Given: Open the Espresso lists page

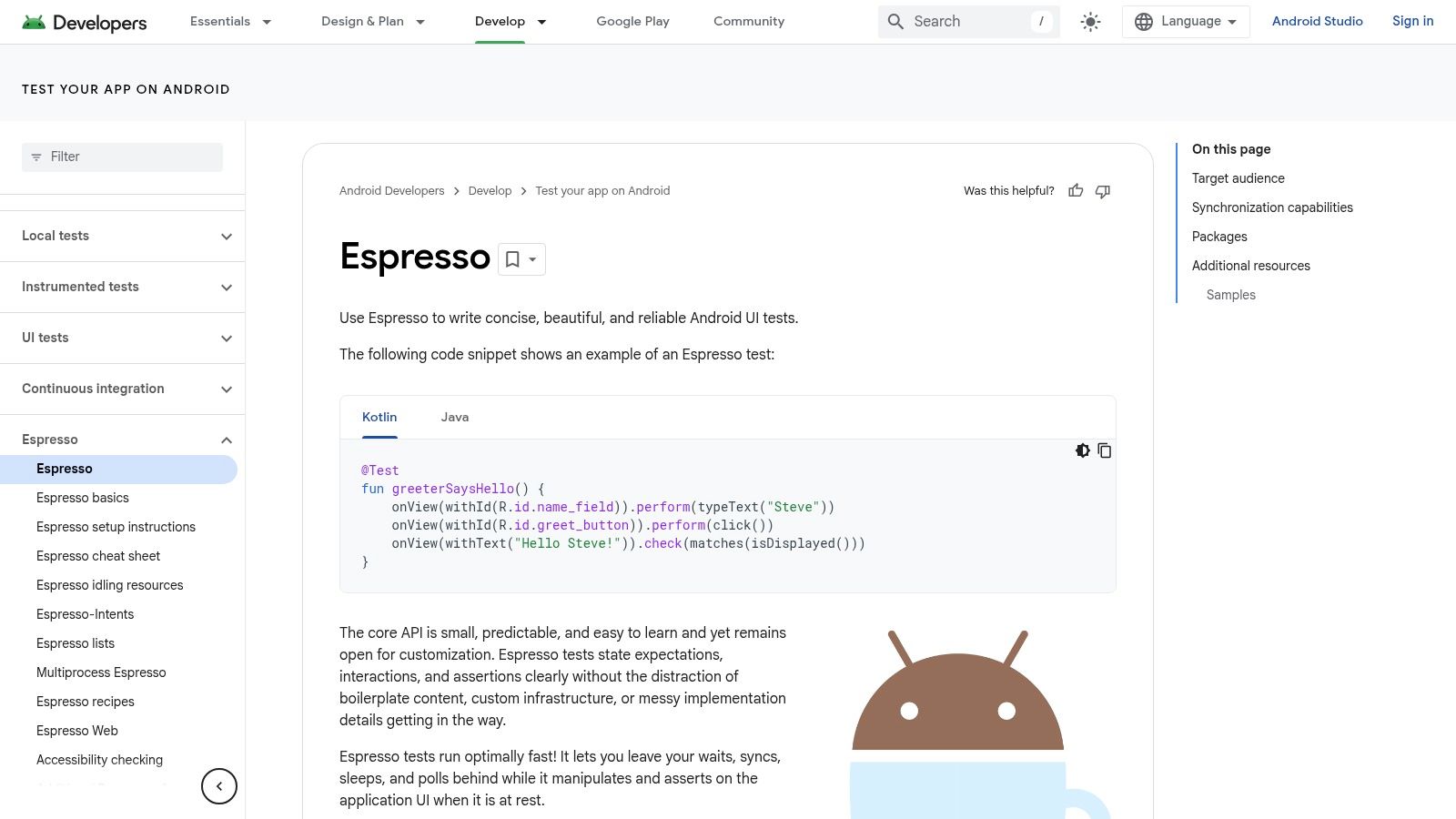Looking at the screenshot, I should coord(76,643).
